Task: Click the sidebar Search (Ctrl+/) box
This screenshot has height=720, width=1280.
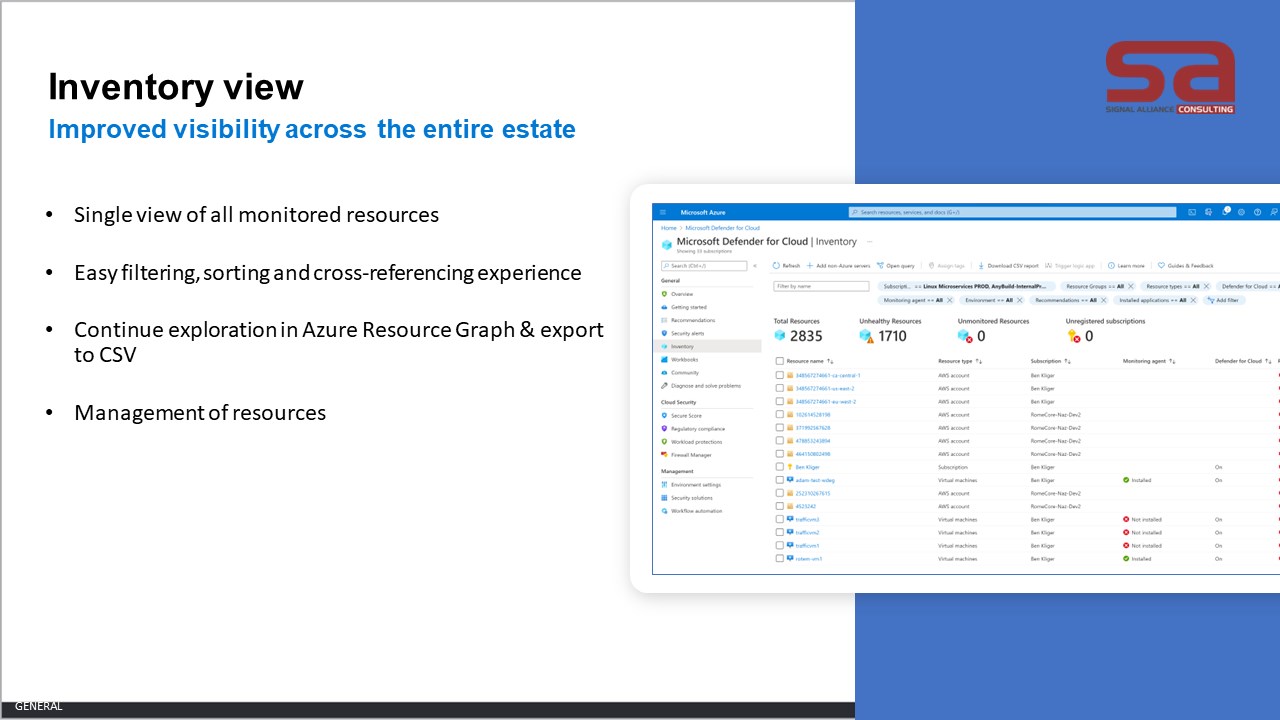Action: tap(704, 266)
